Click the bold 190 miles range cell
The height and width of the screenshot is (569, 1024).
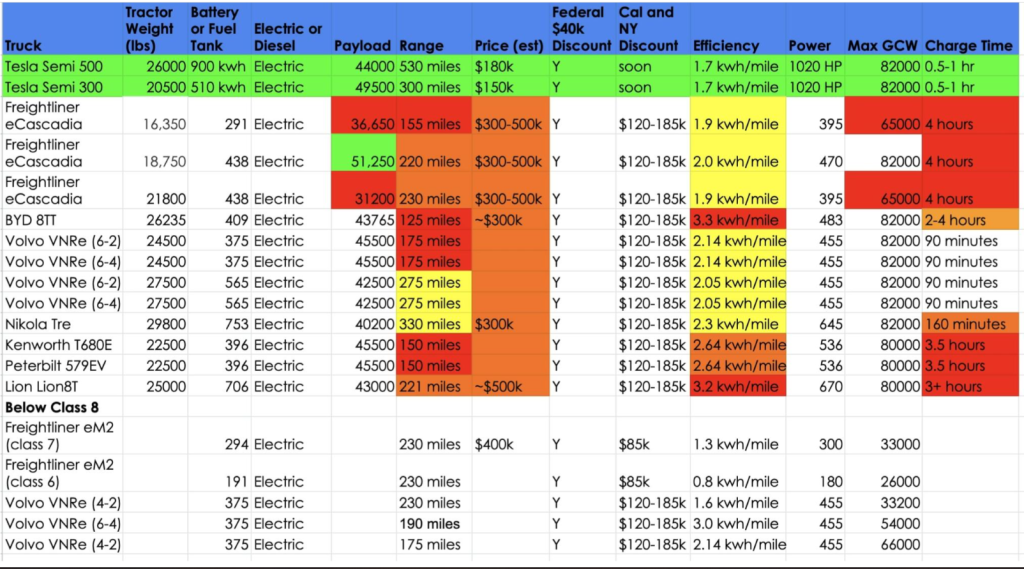(434, 524)
